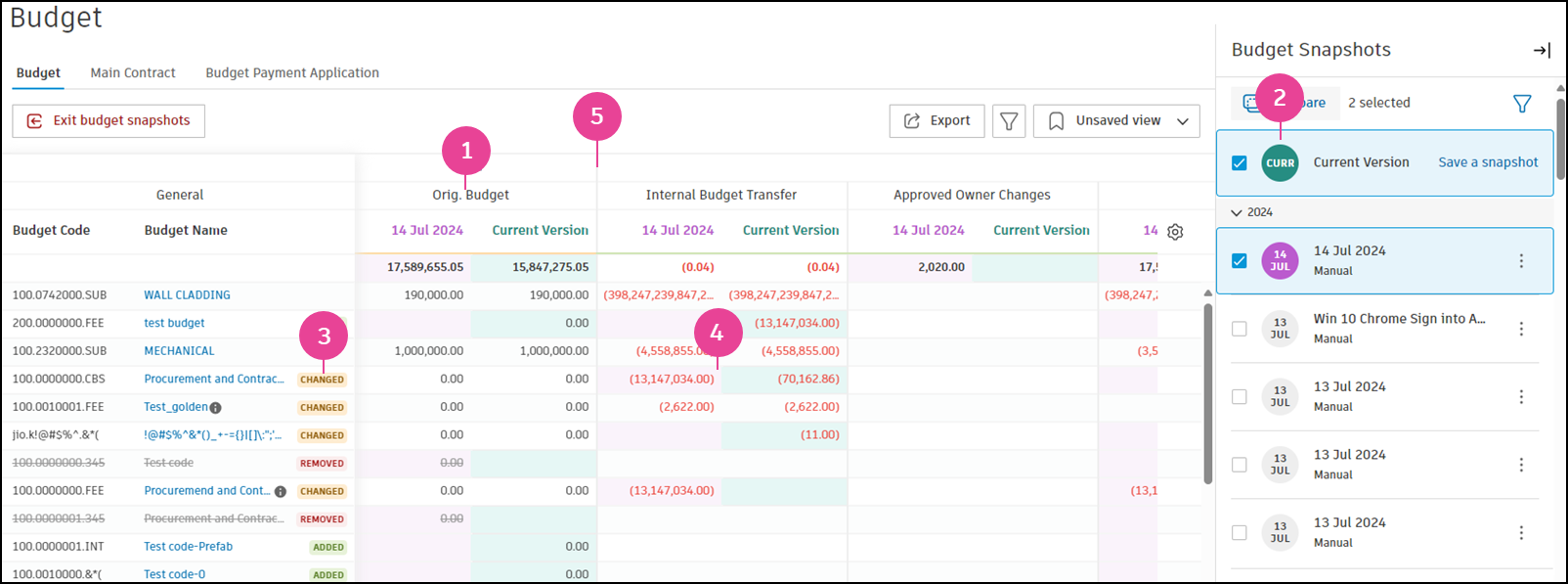Click the Budget Code column header
The image size is (1568, 584).
point(51,231)
